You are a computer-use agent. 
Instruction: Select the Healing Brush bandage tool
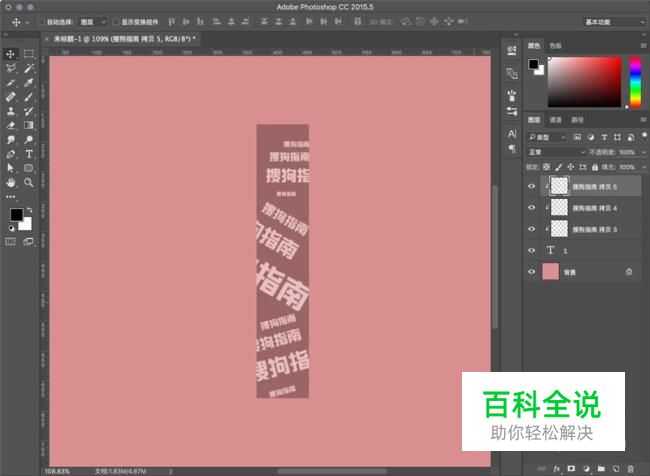(x=10, y=97)
